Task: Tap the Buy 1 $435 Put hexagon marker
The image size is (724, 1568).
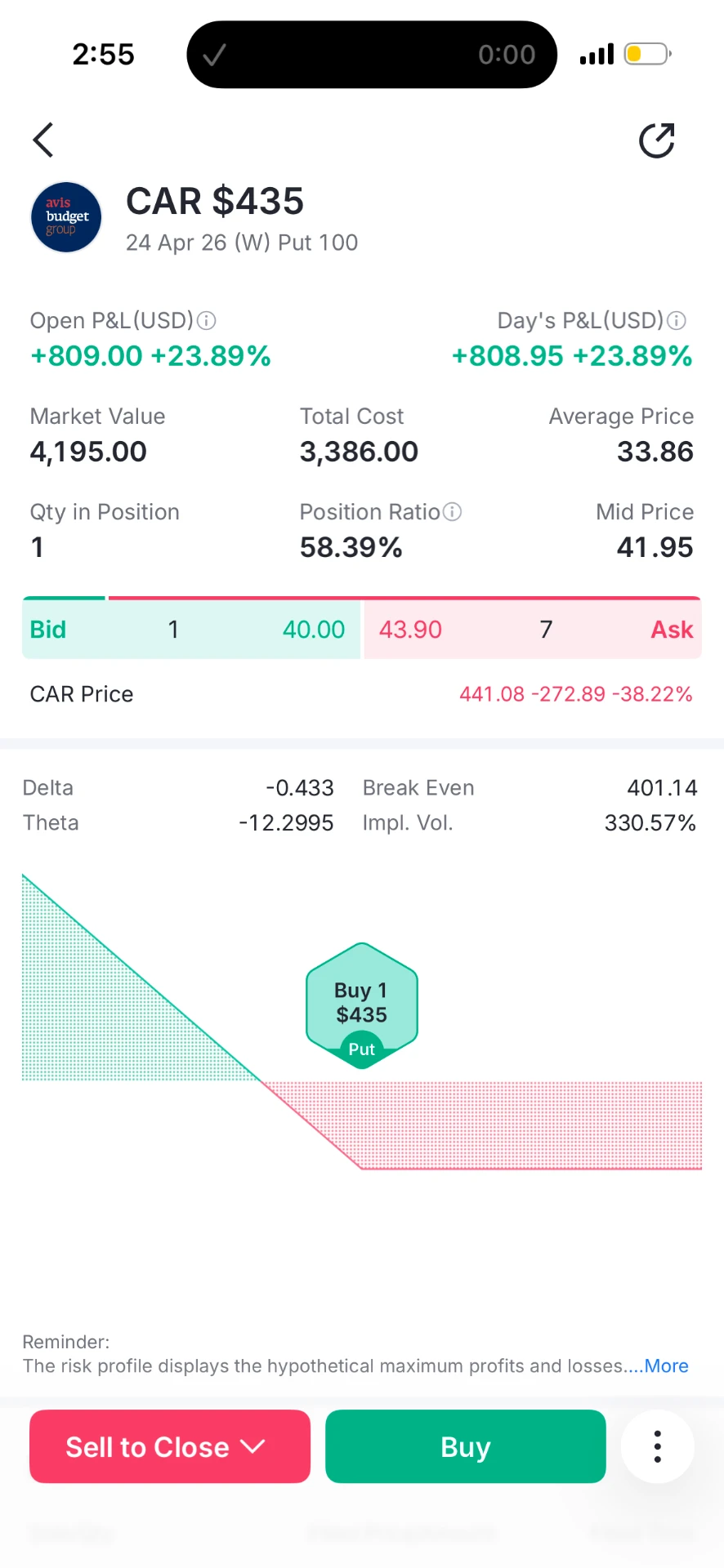Action: click(362, 1006)
